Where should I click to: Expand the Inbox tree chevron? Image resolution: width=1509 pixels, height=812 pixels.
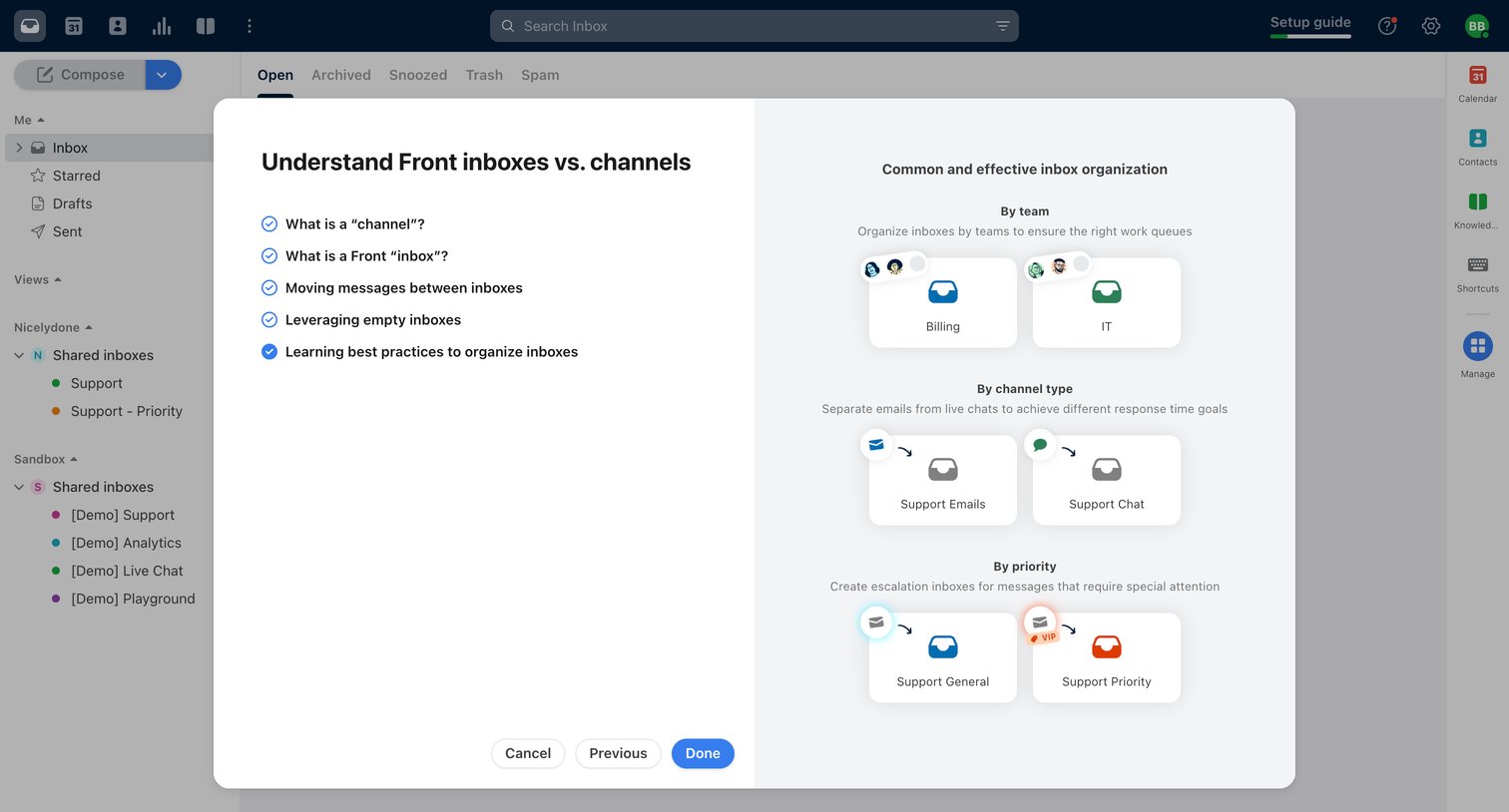click(19, 148)
